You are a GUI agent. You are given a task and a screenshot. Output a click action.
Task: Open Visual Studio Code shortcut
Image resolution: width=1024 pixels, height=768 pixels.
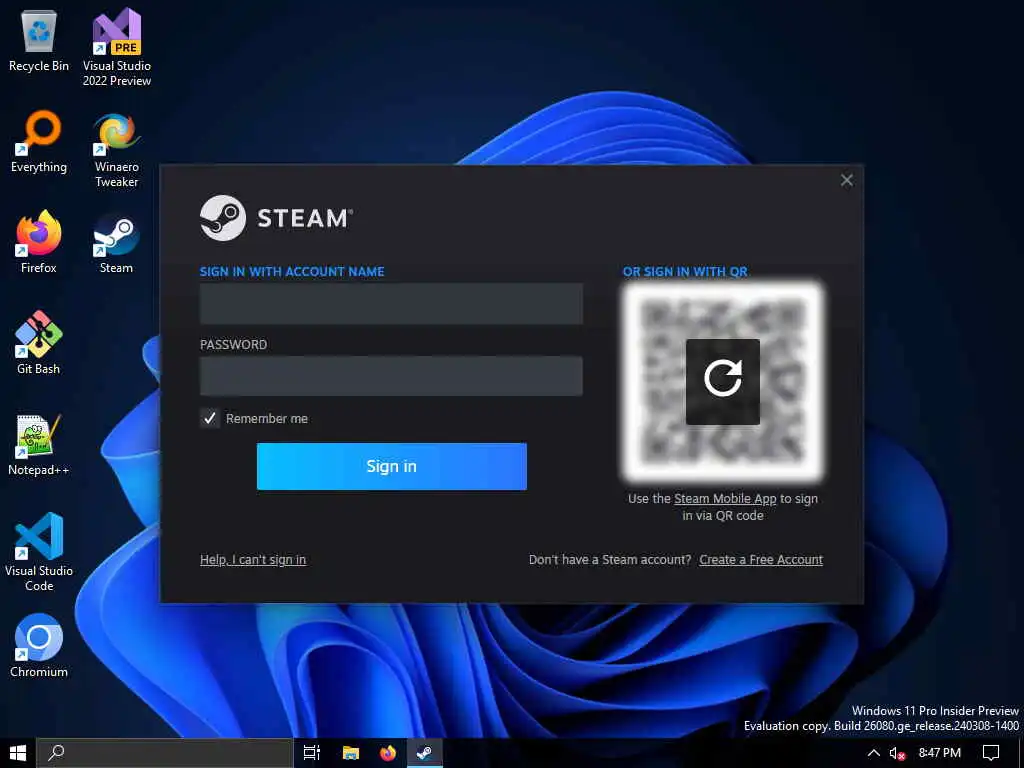pos(39,552)
